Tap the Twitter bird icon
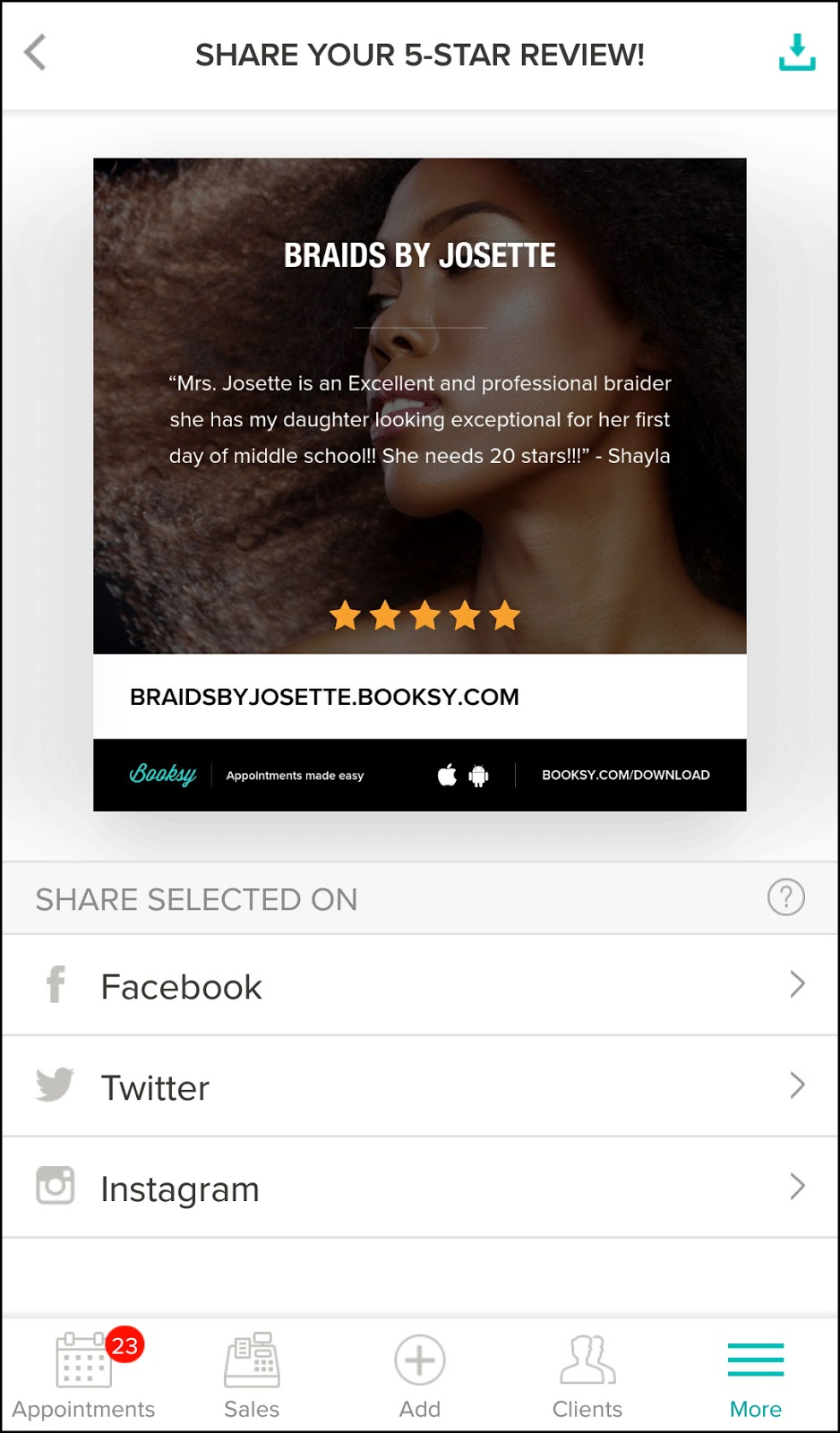Viewport: 840px width, 1433px height. tap(55, 1085)
